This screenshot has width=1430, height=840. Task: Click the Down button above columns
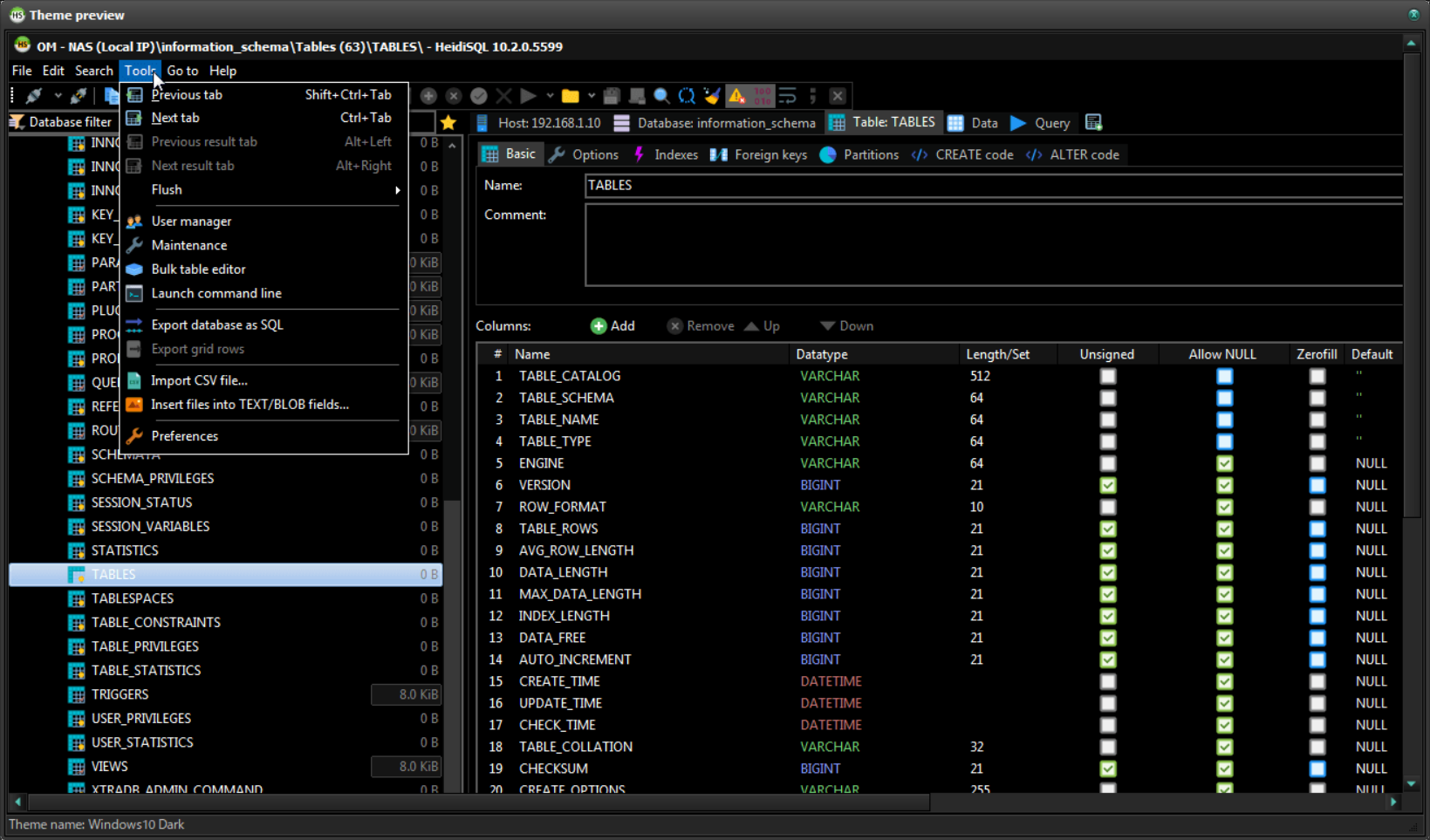[x=846, y=325]
